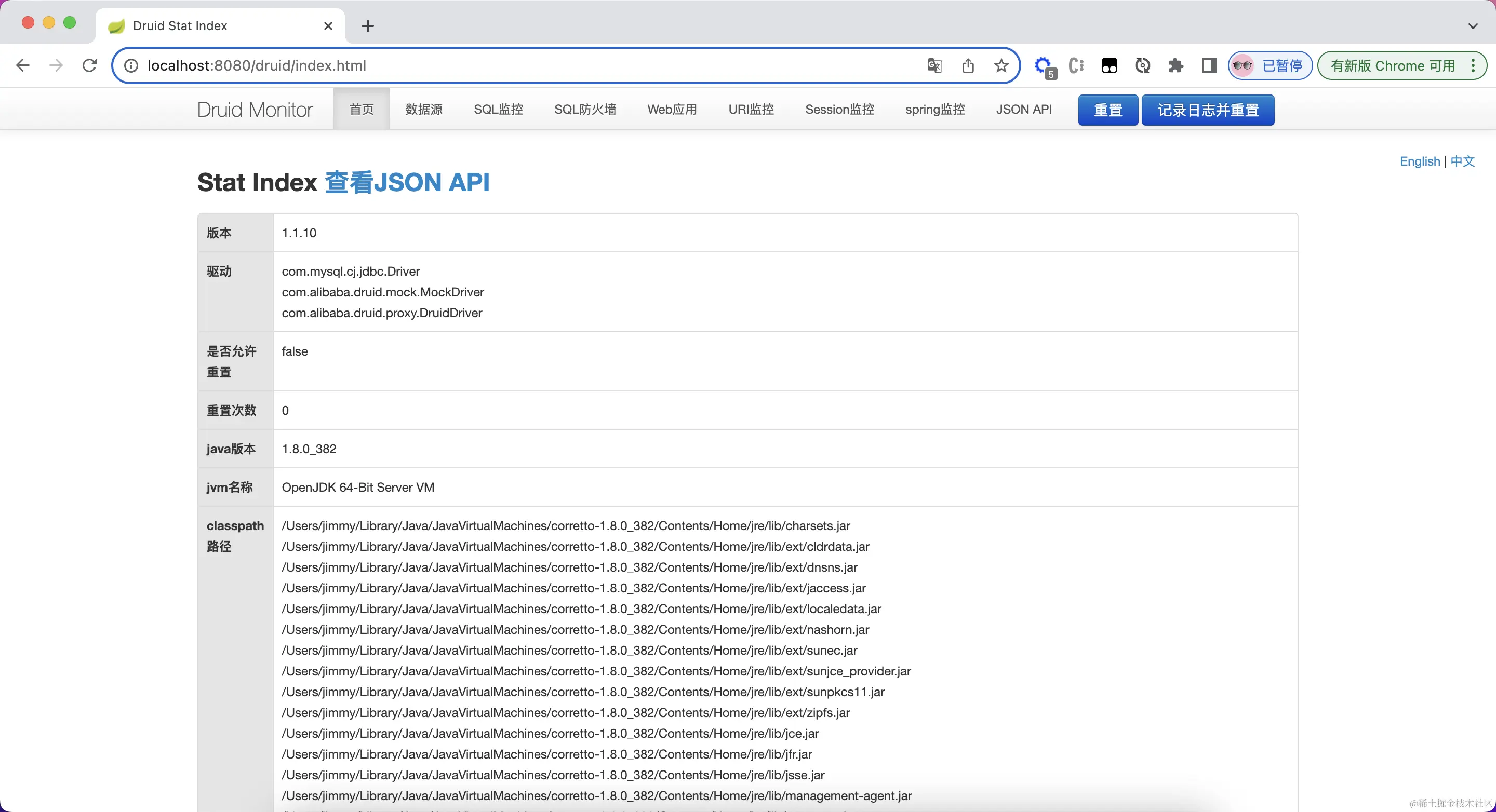Open the Session监控 tab
The height and width of the screenshot is (812, 1496).
(839, 109)
